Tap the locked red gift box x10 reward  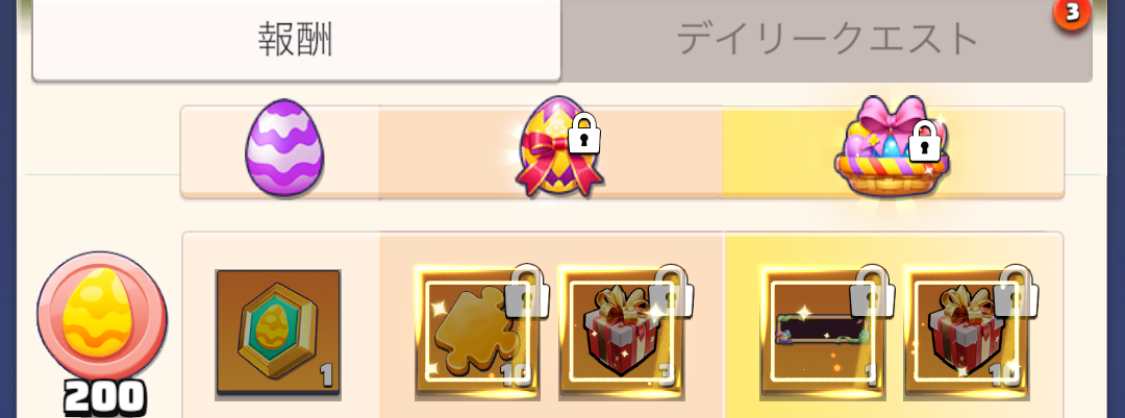pos(966,334)
